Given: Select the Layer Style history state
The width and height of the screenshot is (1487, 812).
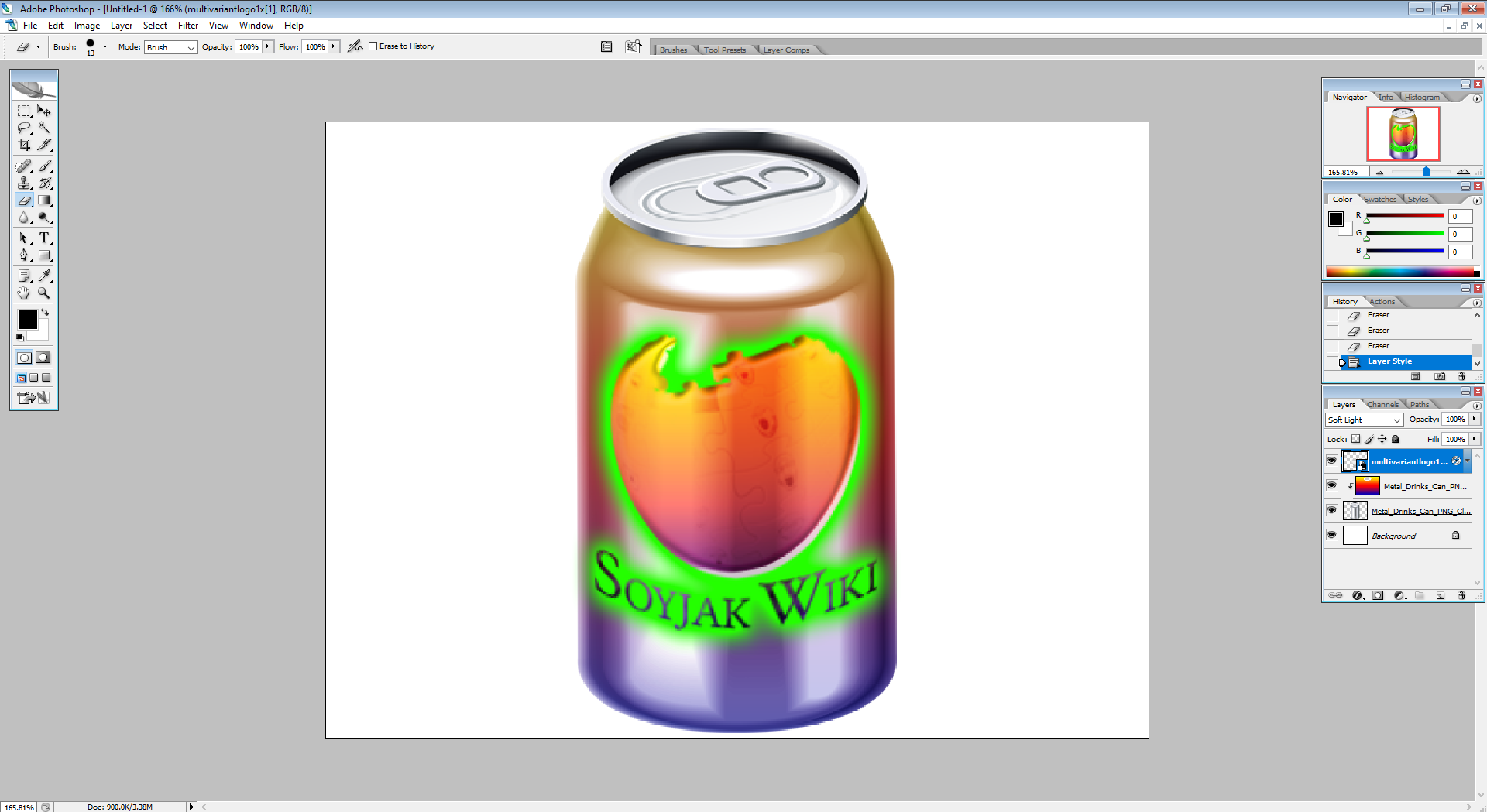Looking at the screenshot, I should pos(1389,361).
